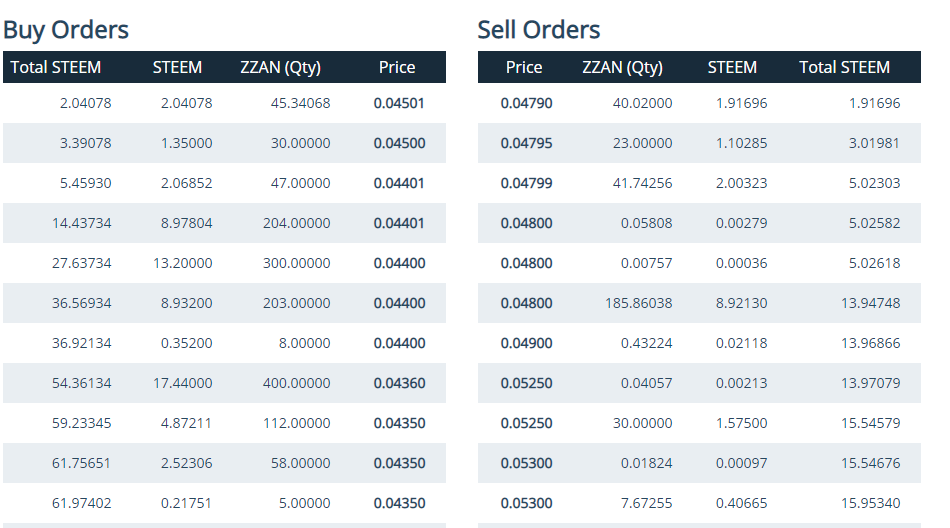Image resolution: width=950 pixels, height=528 pixels.
Task: Click the Sell Orders heading
Action: click(539, 30)
